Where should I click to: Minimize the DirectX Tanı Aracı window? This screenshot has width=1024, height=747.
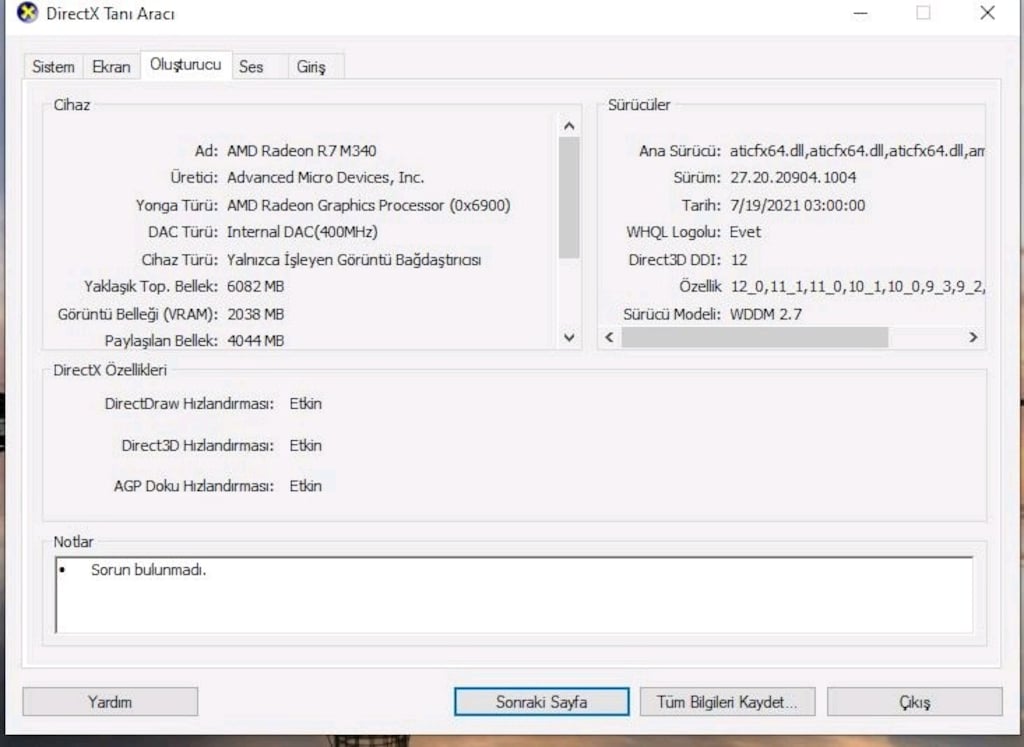[x=861, y=13]
